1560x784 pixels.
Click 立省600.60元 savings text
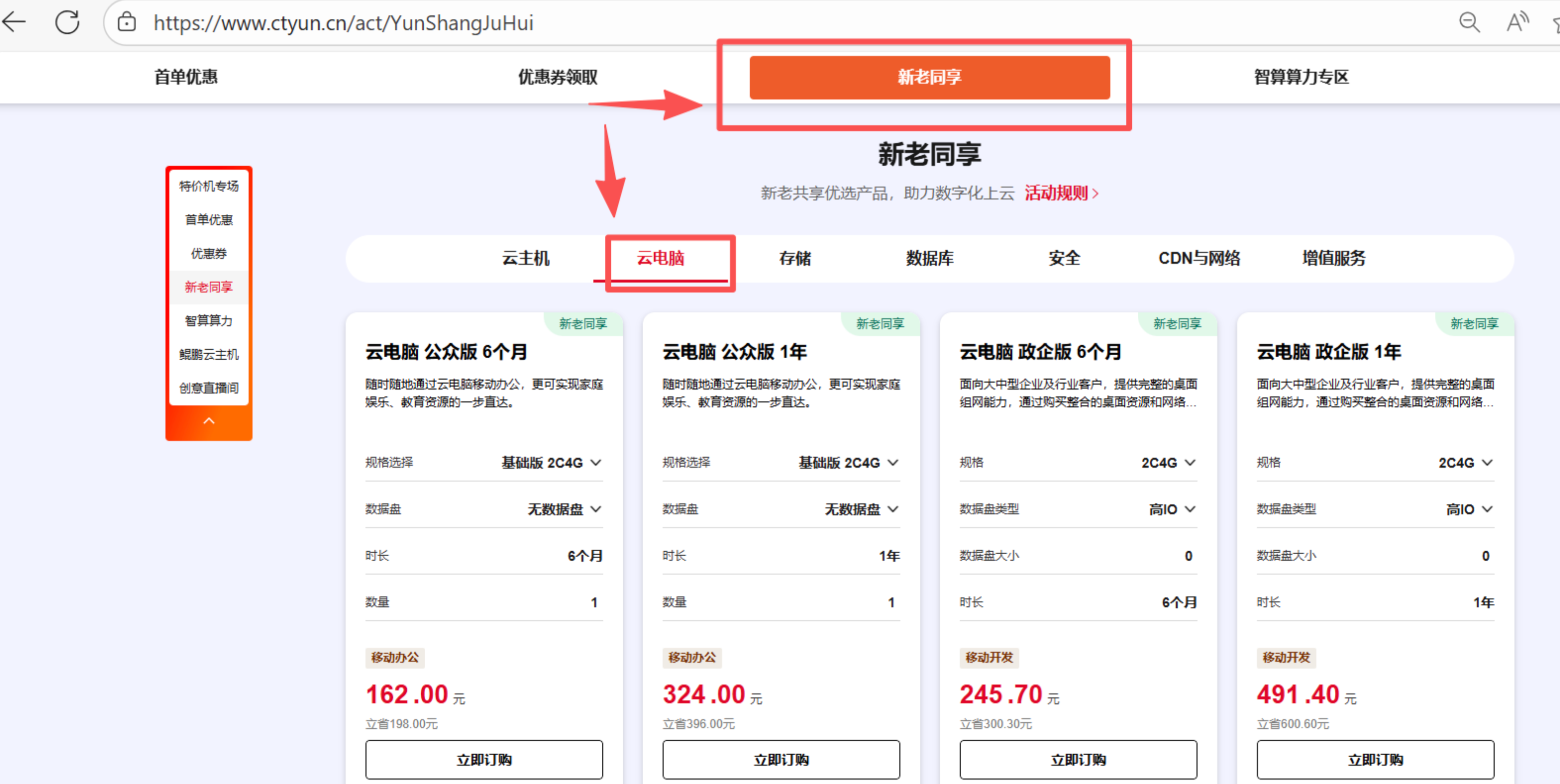click(x=1293, y=724)
